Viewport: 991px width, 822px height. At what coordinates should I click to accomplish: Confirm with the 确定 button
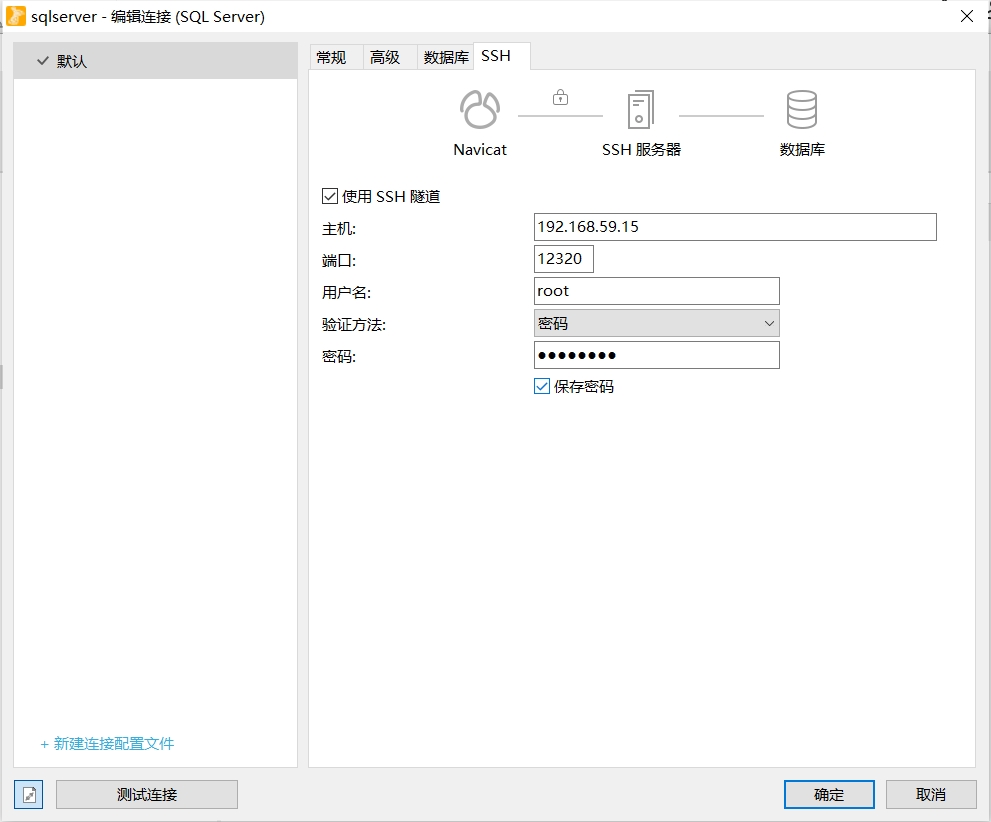point(829,794)
